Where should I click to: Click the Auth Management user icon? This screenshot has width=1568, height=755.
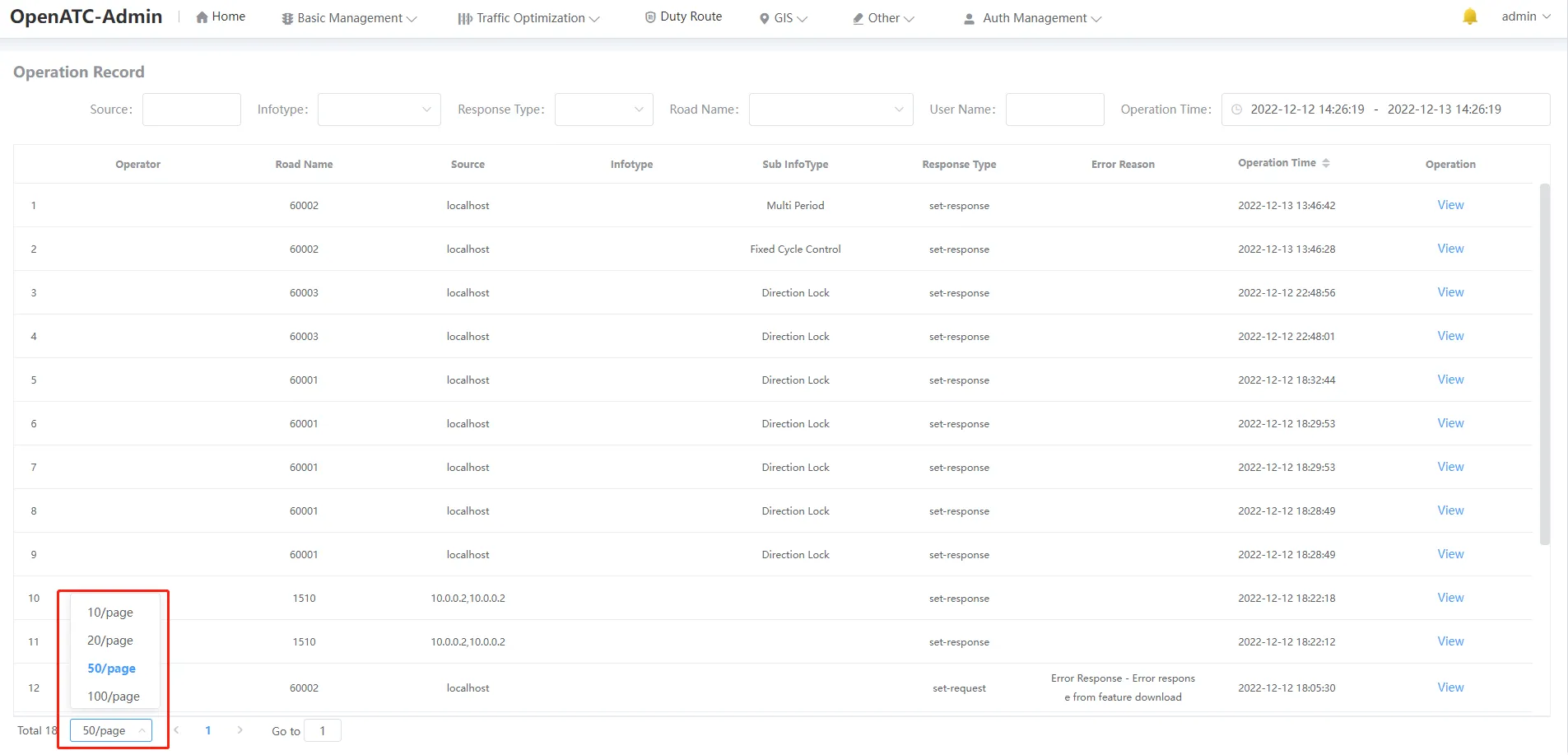point(970,19)
